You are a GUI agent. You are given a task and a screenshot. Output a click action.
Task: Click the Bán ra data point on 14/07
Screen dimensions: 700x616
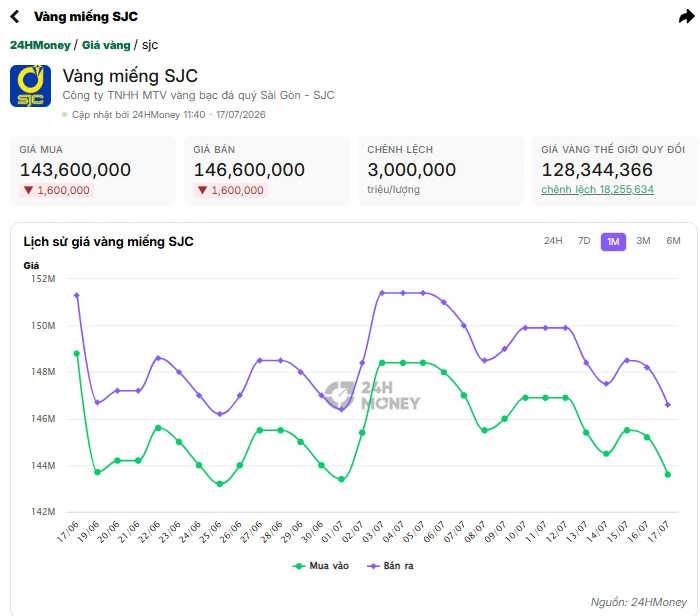606,384
